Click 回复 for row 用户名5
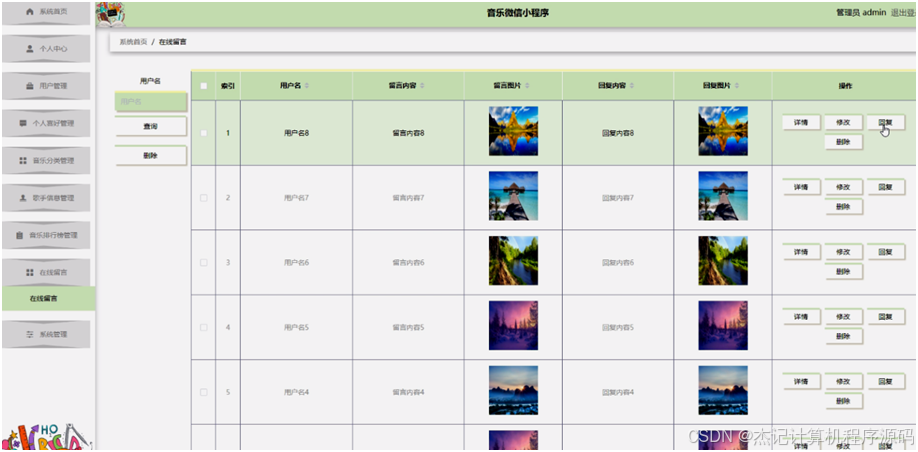Viewport: 918px width, 452px height. click(x=885, y=317)
